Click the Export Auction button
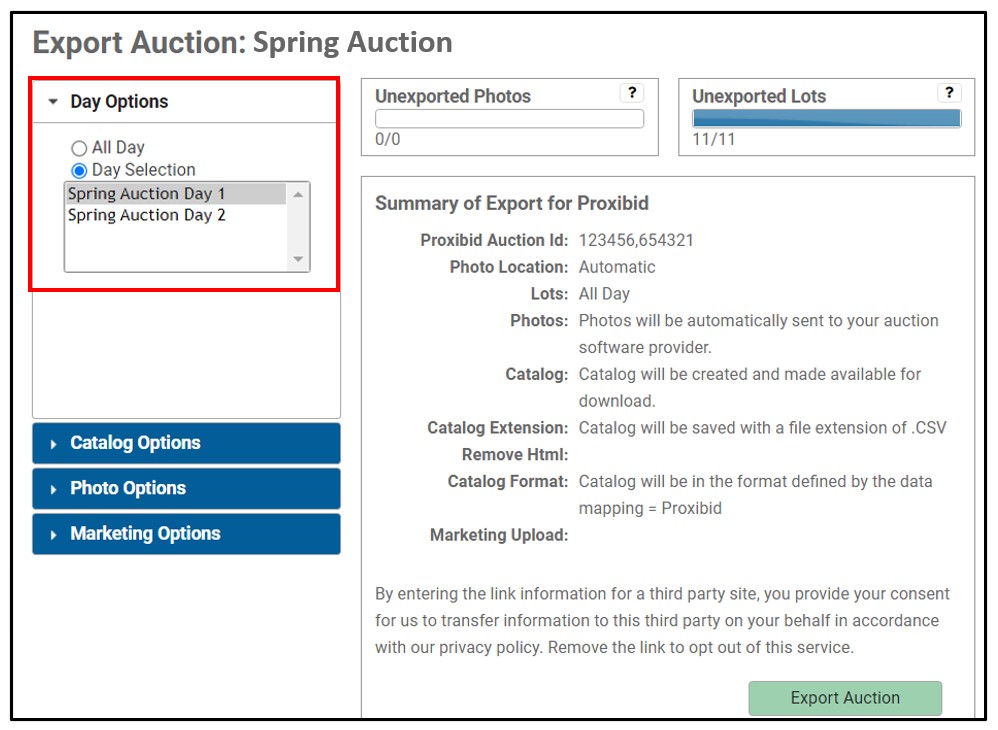998x730 pixels. (x=845, y=698)
